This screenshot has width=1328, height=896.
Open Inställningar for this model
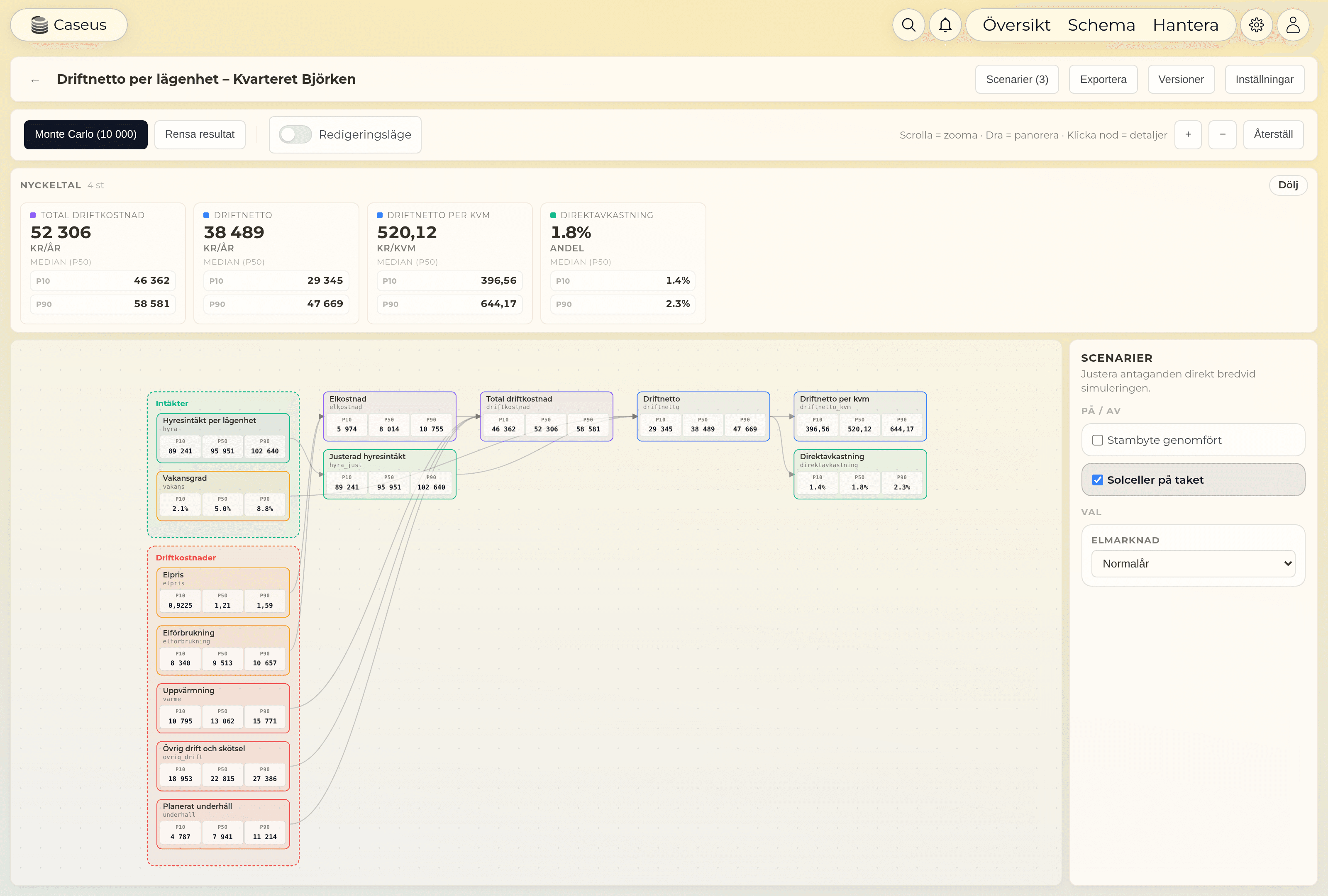(1264, 79)
